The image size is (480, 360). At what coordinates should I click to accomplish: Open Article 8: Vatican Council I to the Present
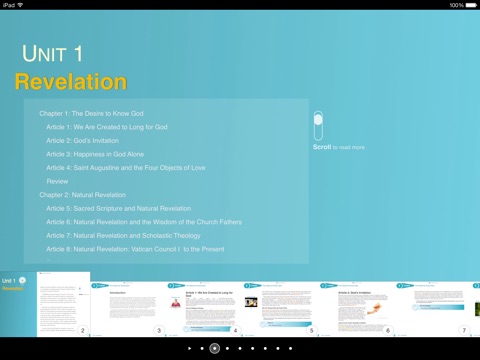click(x=135, y=249)
